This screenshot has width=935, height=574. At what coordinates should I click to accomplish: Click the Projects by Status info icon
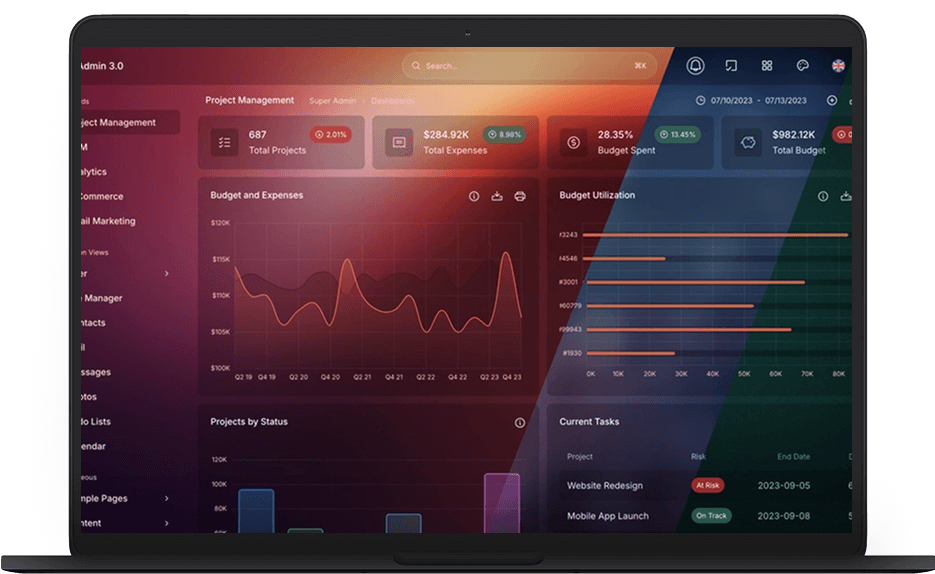pos(520,423)
